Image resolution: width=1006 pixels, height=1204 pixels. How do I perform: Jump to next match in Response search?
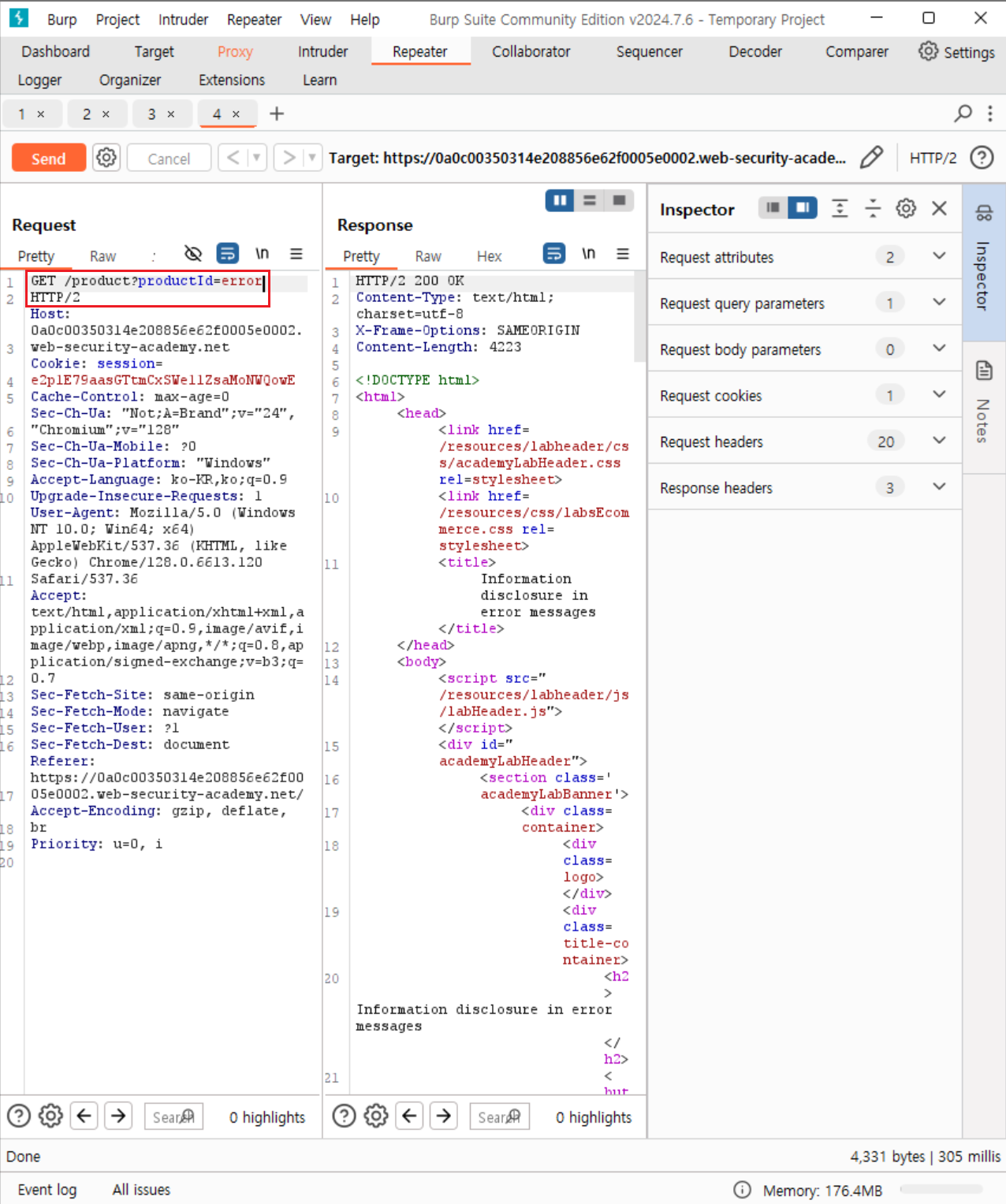pos(444,1116)
